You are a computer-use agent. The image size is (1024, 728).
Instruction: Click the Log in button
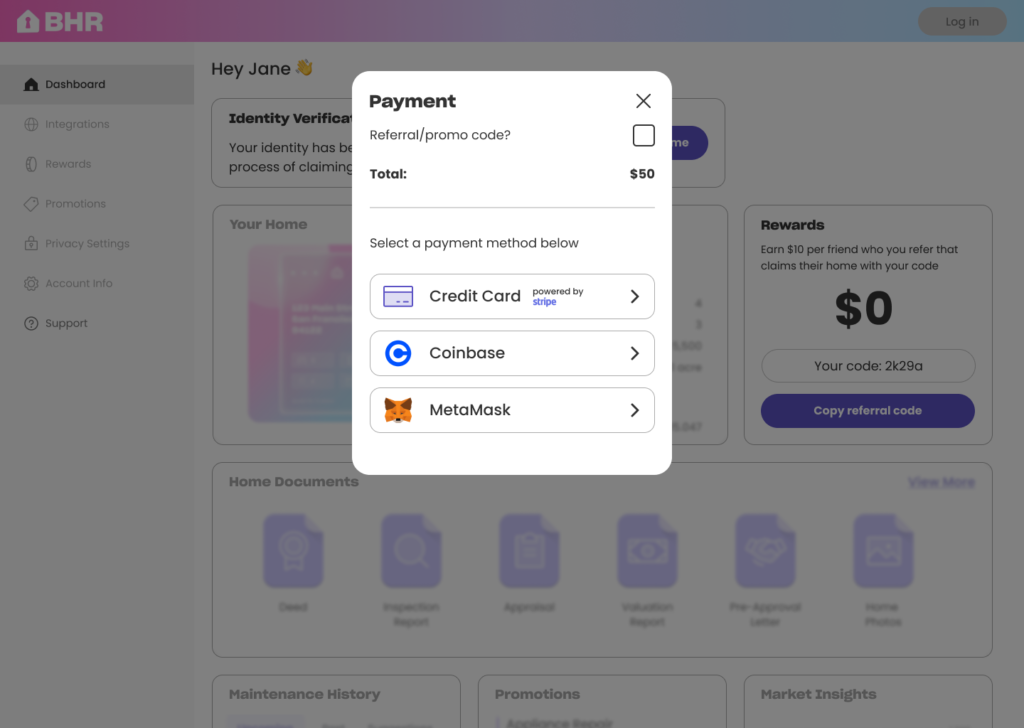[x=962, y=22]
